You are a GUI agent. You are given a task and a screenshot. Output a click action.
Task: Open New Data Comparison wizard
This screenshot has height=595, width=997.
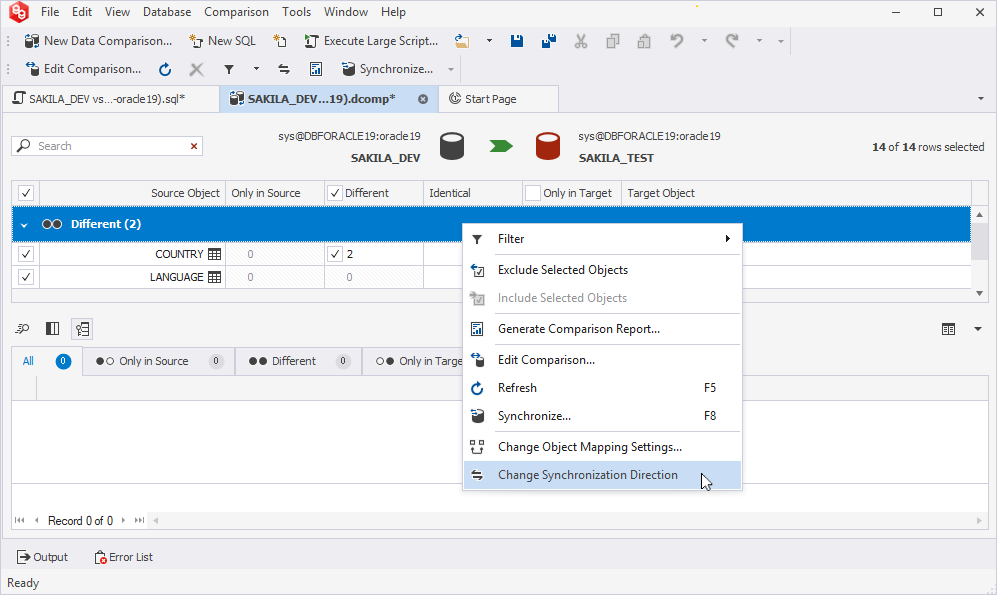[x=98, y=41]
